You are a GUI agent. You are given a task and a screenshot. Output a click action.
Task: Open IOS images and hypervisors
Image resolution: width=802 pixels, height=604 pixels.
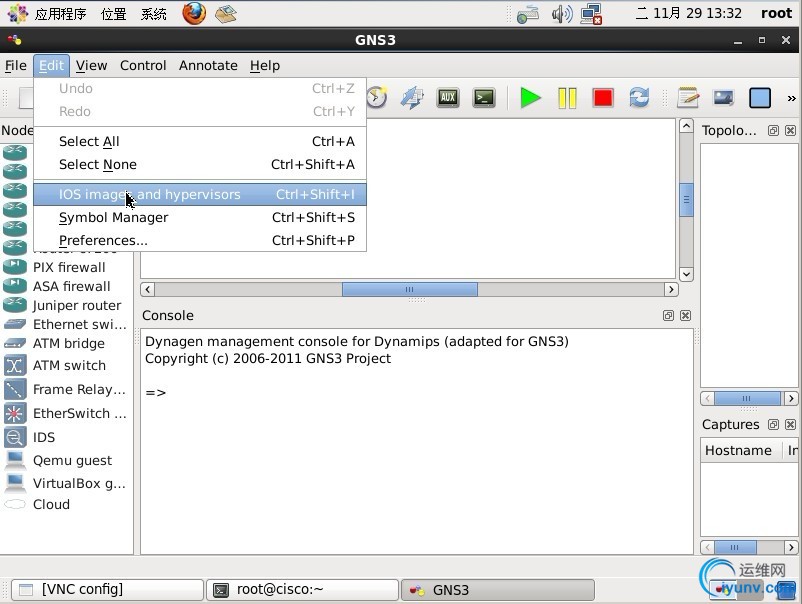click(x=200, y=194)
